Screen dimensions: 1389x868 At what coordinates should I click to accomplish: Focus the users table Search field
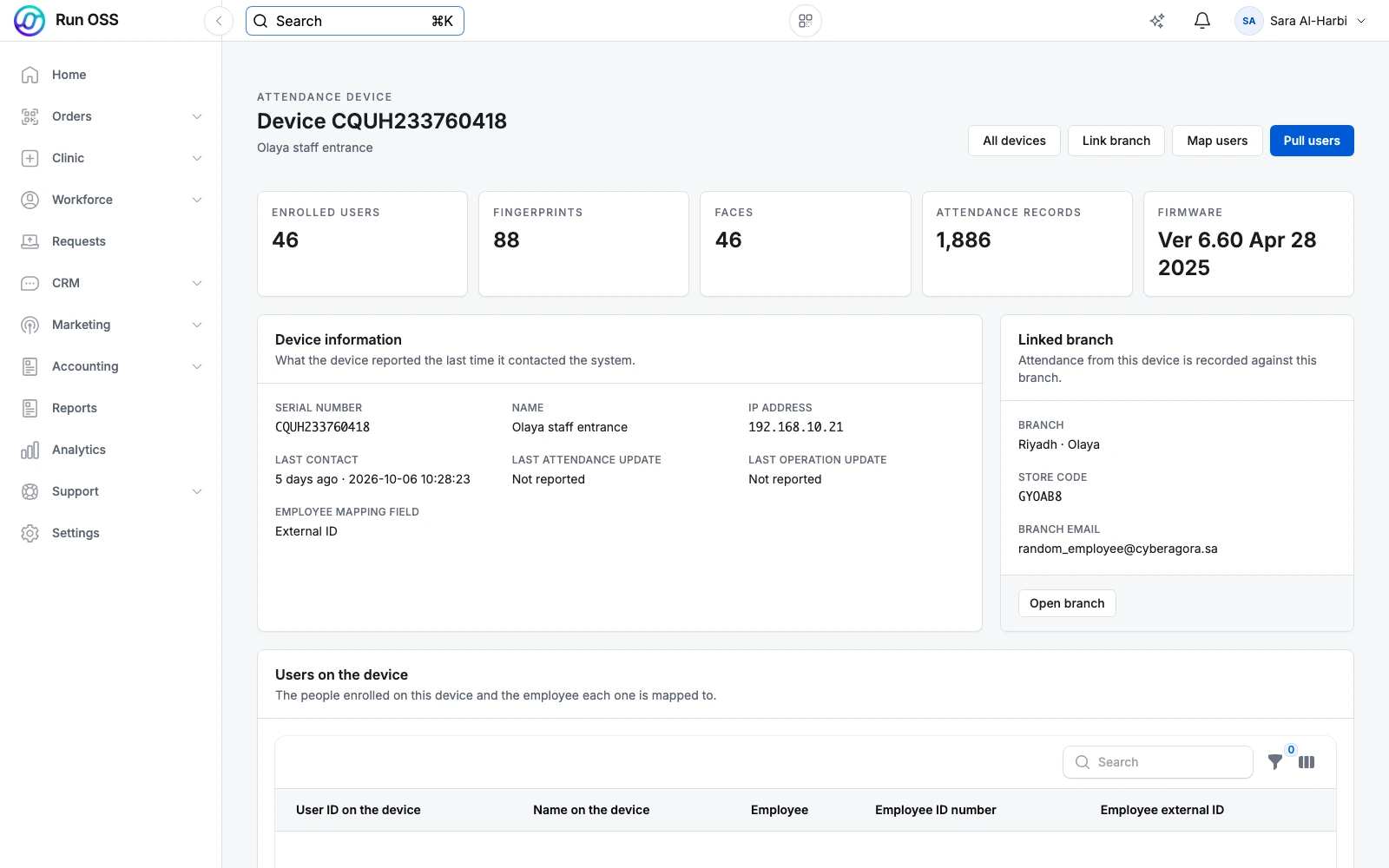pyautogui.click(x=1158, y=762)
